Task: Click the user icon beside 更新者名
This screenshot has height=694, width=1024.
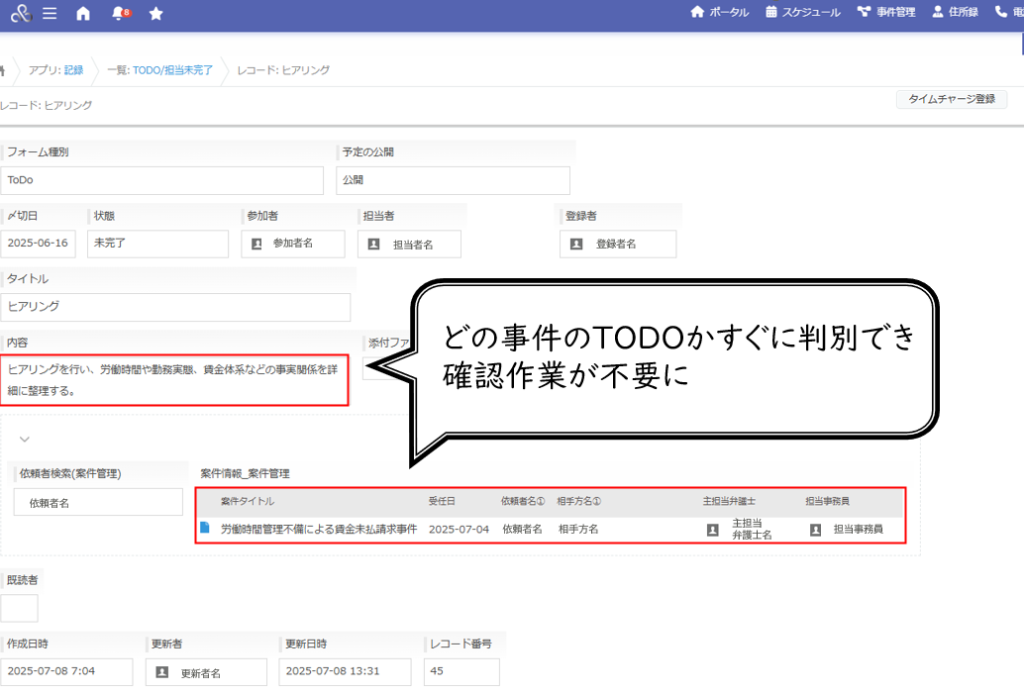Action: tap(161, 673)
